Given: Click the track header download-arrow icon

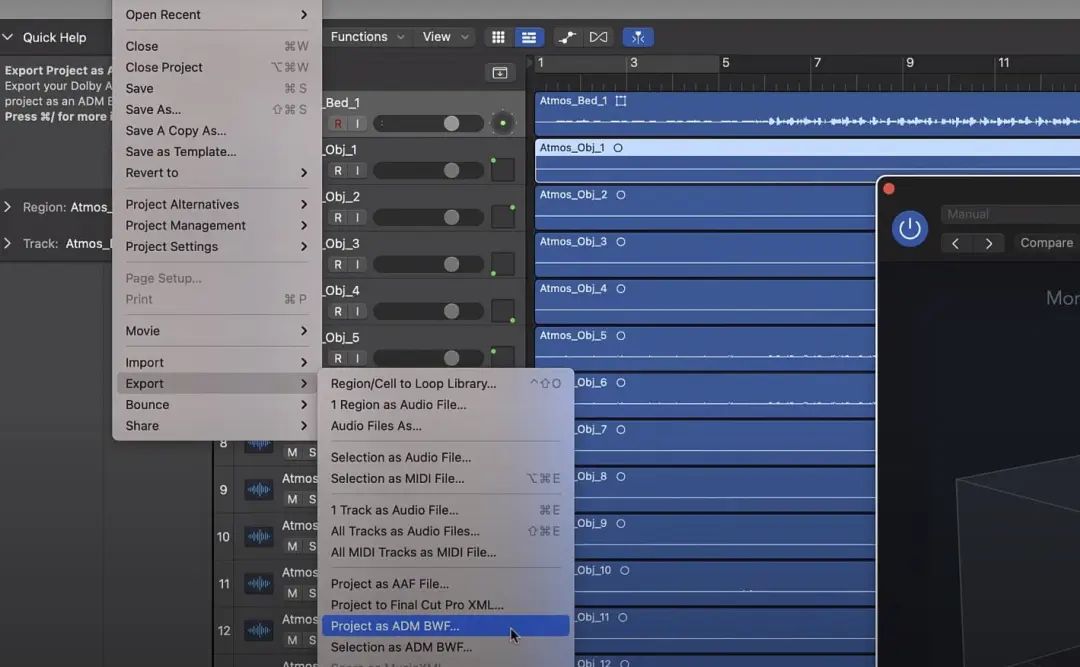Looking at the screenshot, I should [x=500, y=73].
